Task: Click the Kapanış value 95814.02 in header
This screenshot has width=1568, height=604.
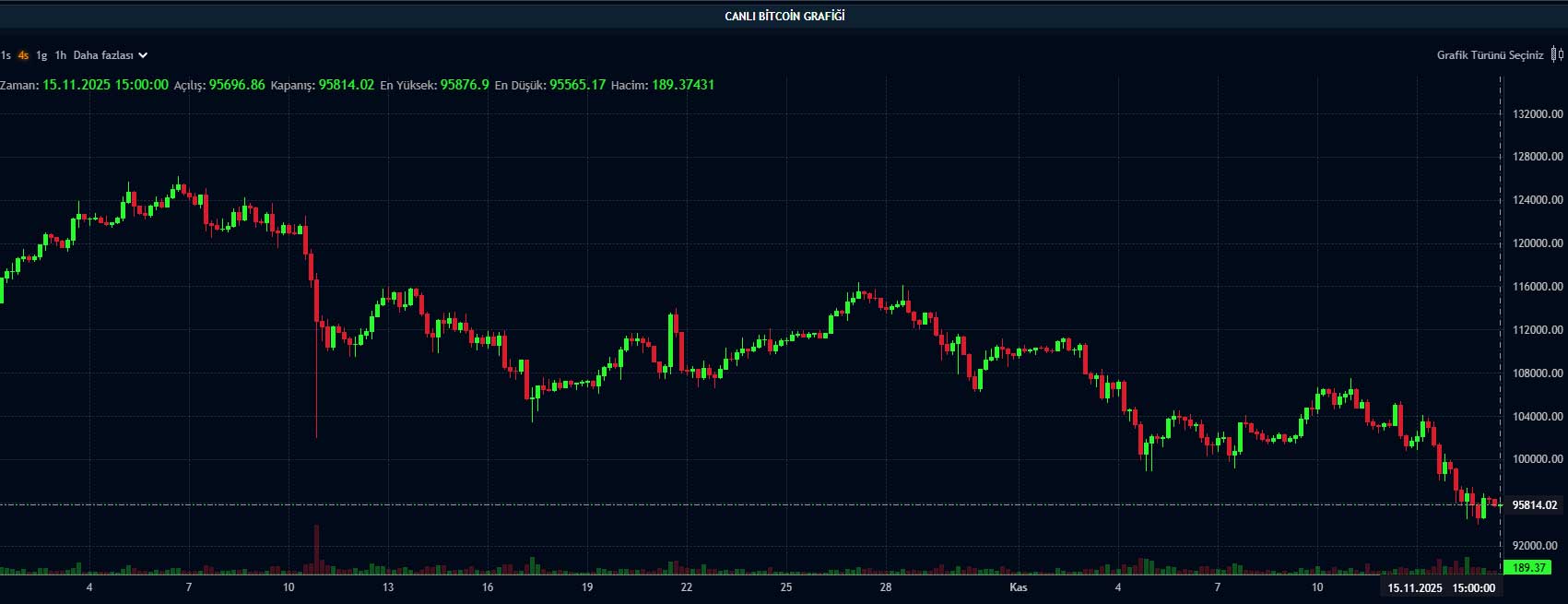Action: tap(347, 85)
